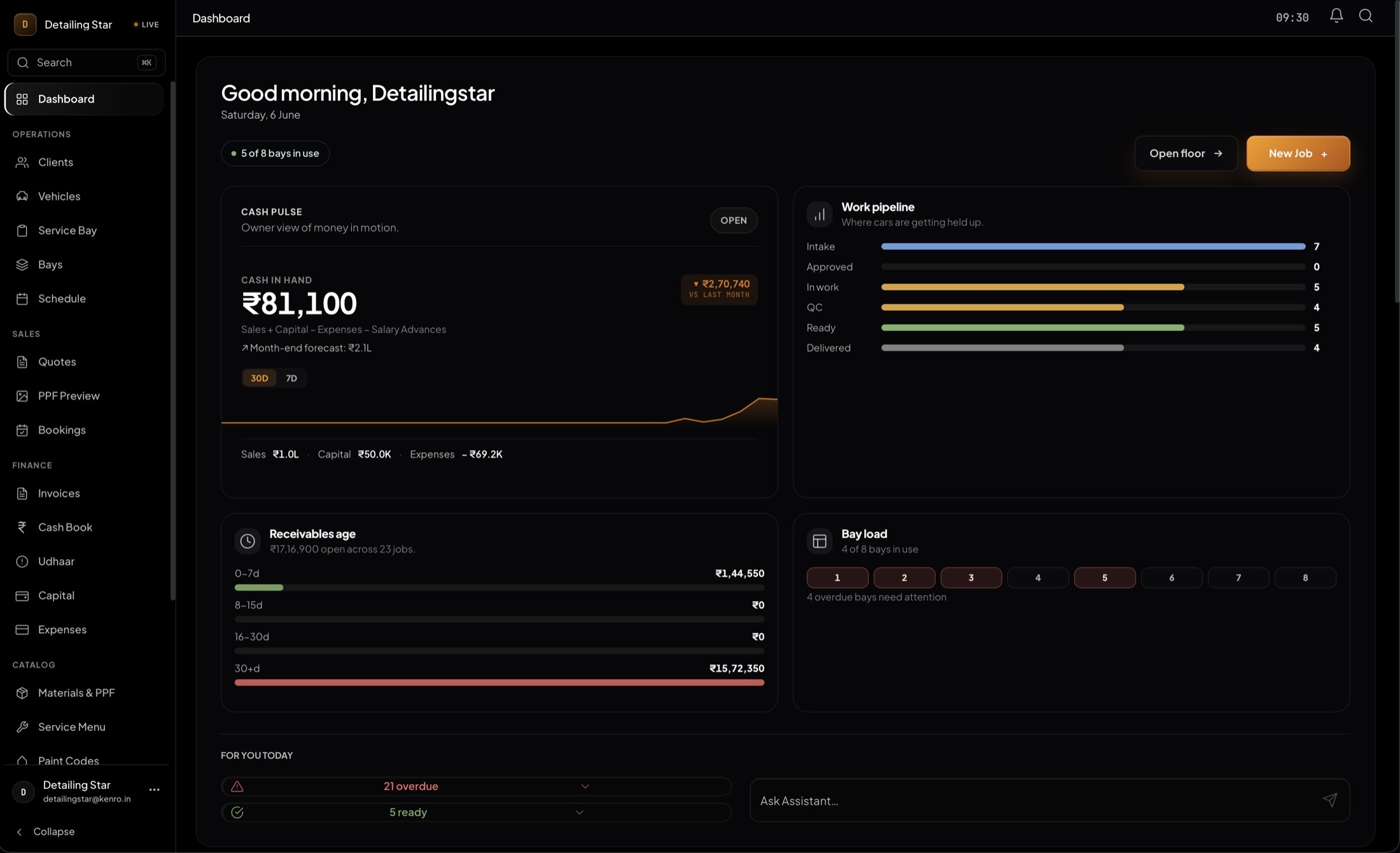1400x853 pixels.
Task: Click the Schedule calendar icon
Action: tap(22, 299)
